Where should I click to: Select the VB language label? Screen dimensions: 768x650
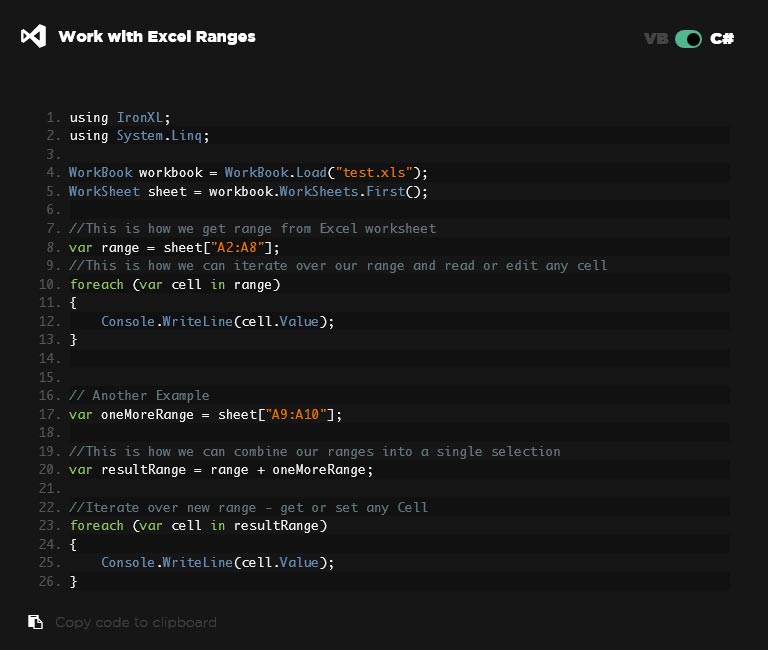coord(656,39)
